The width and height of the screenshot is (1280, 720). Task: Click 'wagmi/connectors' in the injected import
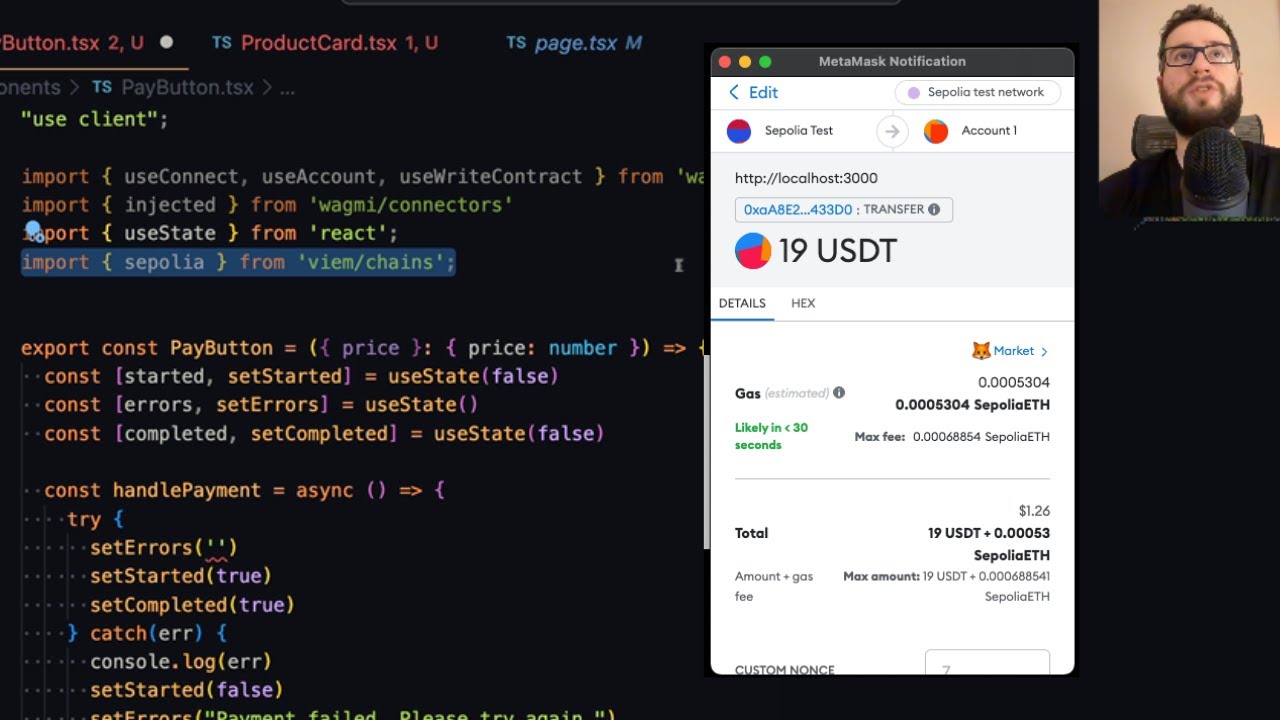tap(410, 205)
